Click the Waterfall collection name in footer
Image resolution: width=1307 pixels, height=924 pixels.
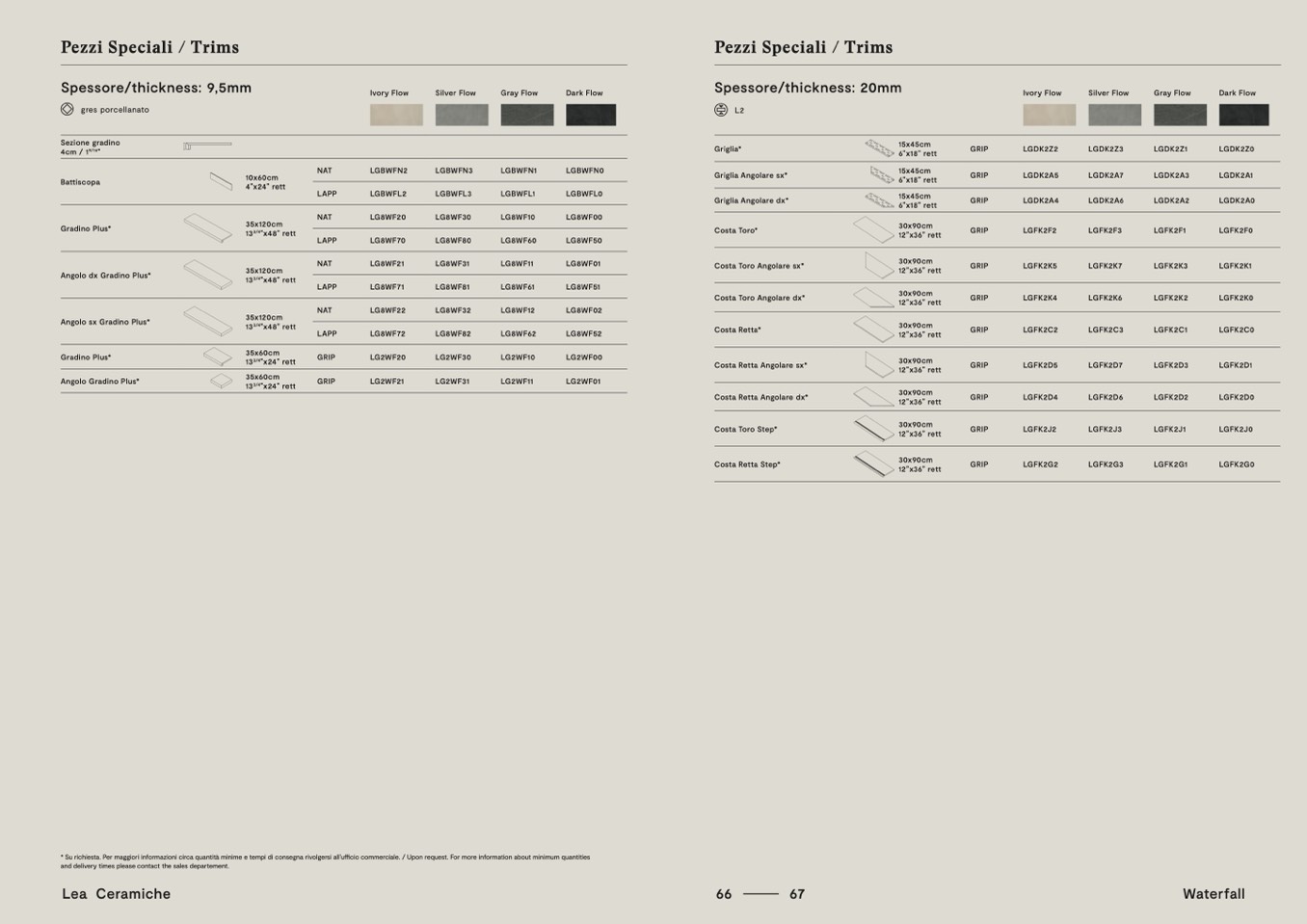(1214, 894)
